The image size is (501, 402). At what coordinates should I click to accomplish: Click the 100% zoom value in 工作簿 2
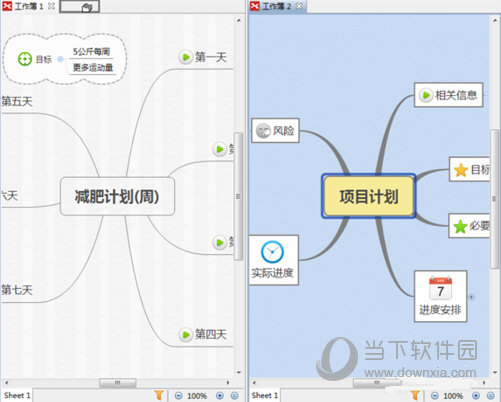pyautogui.click(x=453, y=396)
